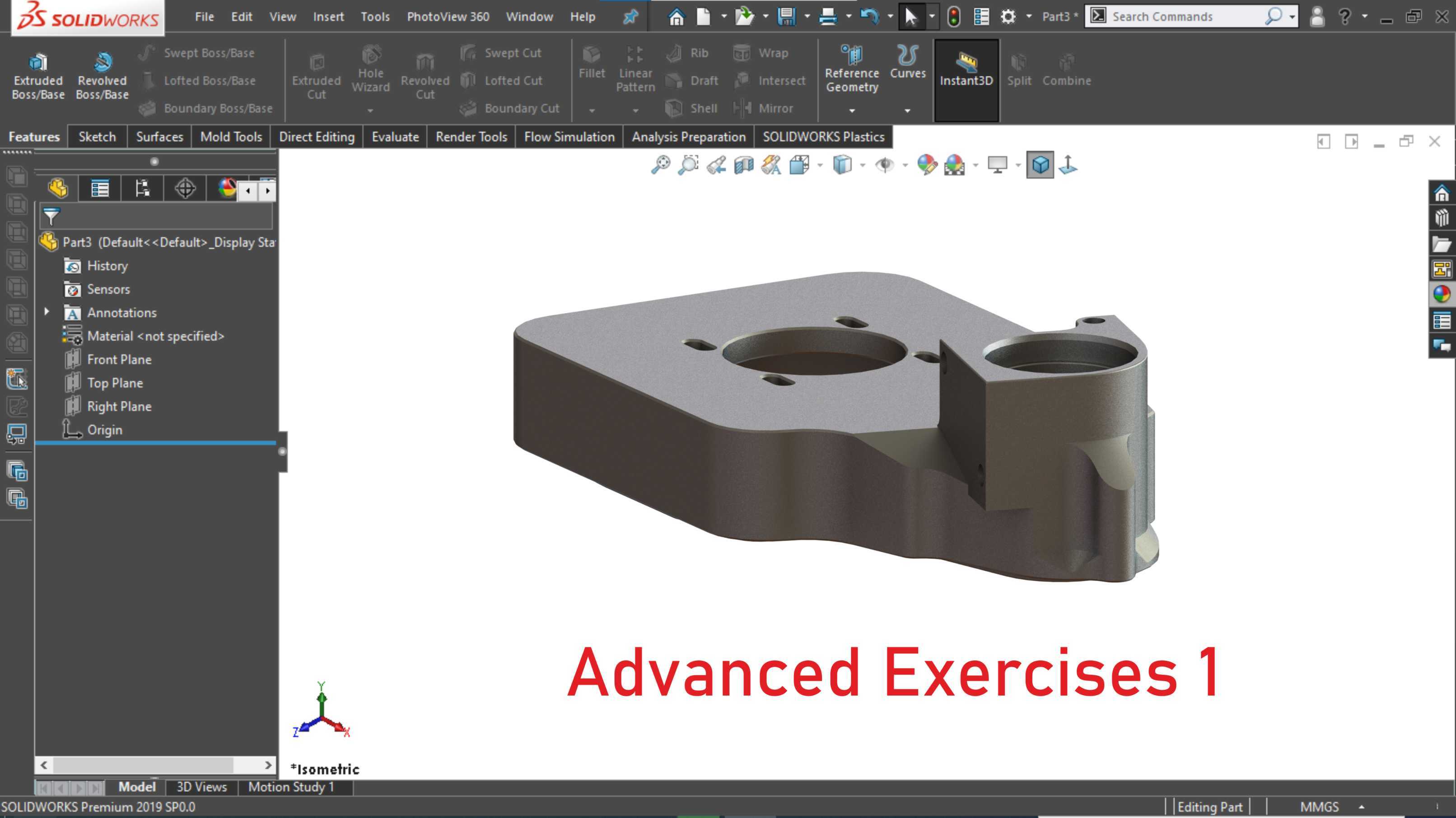
Task: Click the Extruded Boss/Base tool
Action: pyautogui.click(x=38, y=77)
